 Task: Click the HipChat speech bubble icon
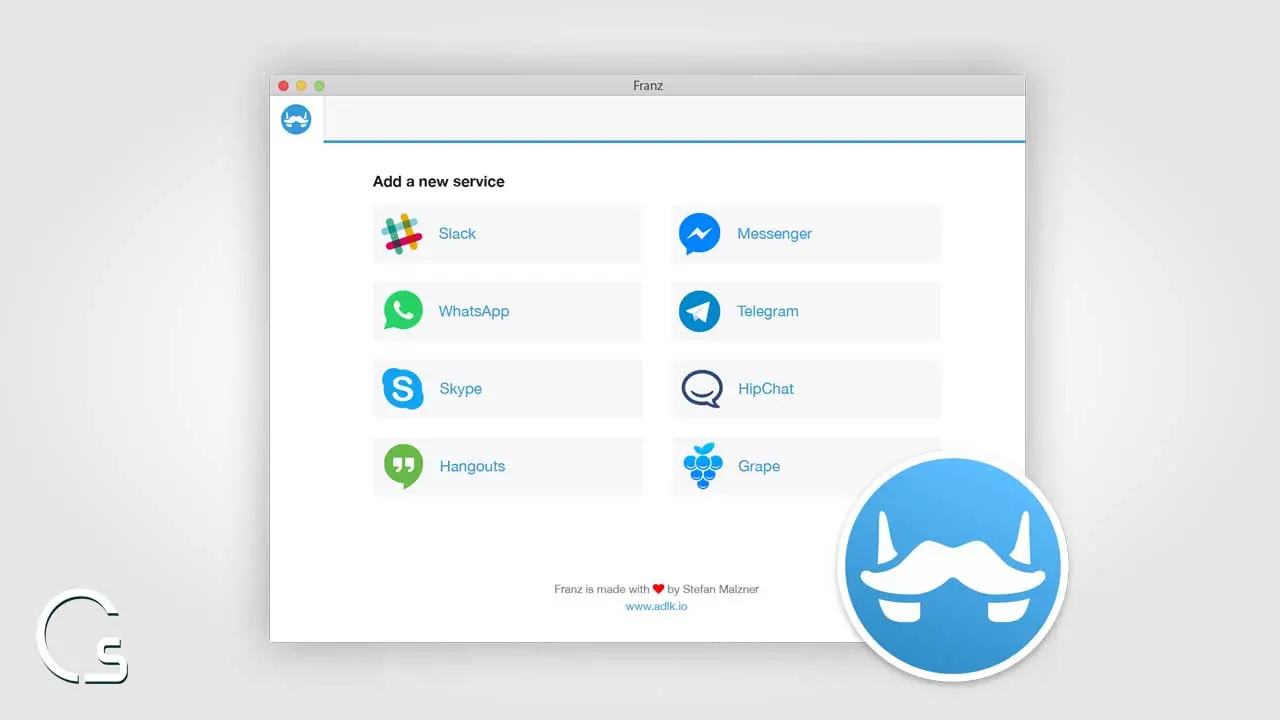[x=701, y=389]
